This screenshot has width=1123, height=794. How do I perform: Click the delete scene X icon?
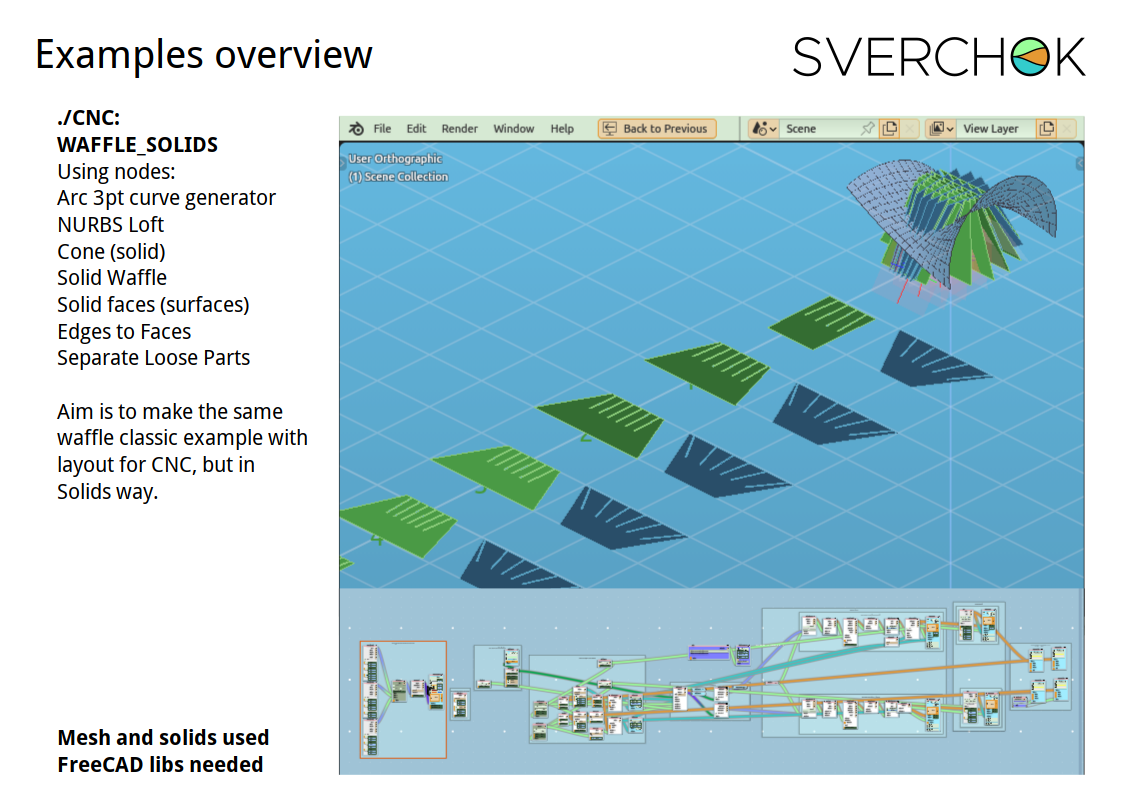point(910,129)
